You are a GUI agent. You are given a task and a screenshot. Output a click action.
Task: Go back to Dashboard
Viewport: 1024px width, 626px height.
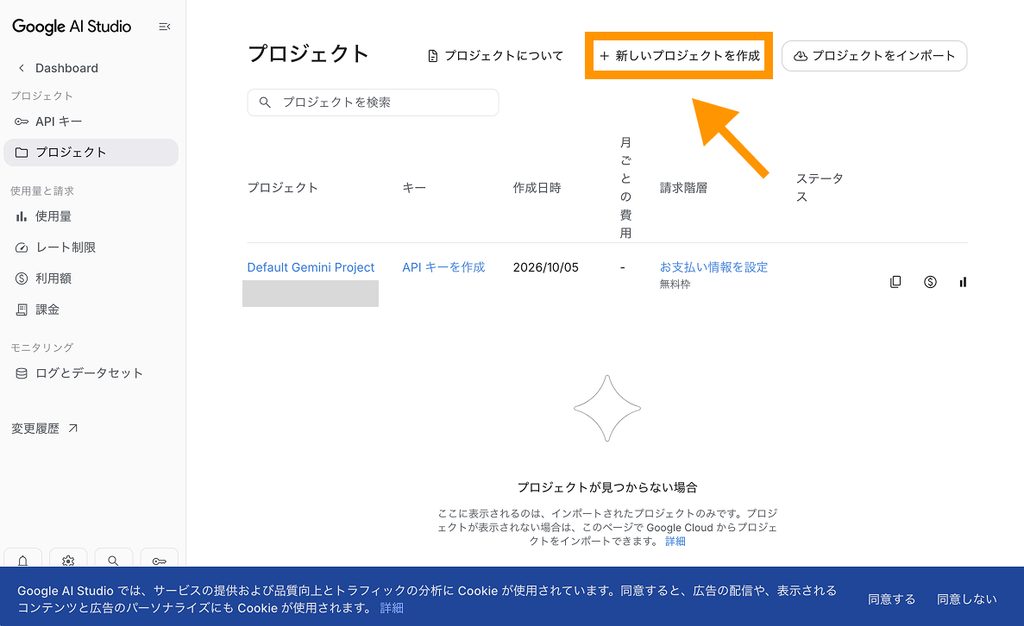pyautogui.click(x=58, y=68)
